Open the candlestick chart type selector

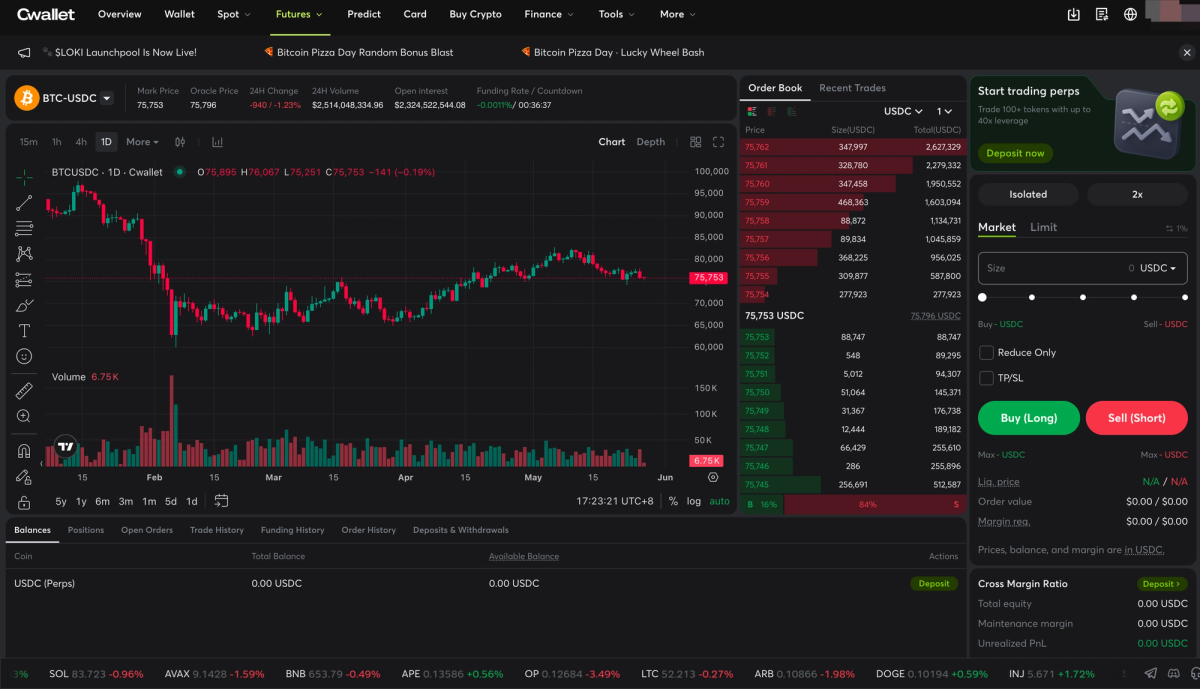[x=180, y=142]
